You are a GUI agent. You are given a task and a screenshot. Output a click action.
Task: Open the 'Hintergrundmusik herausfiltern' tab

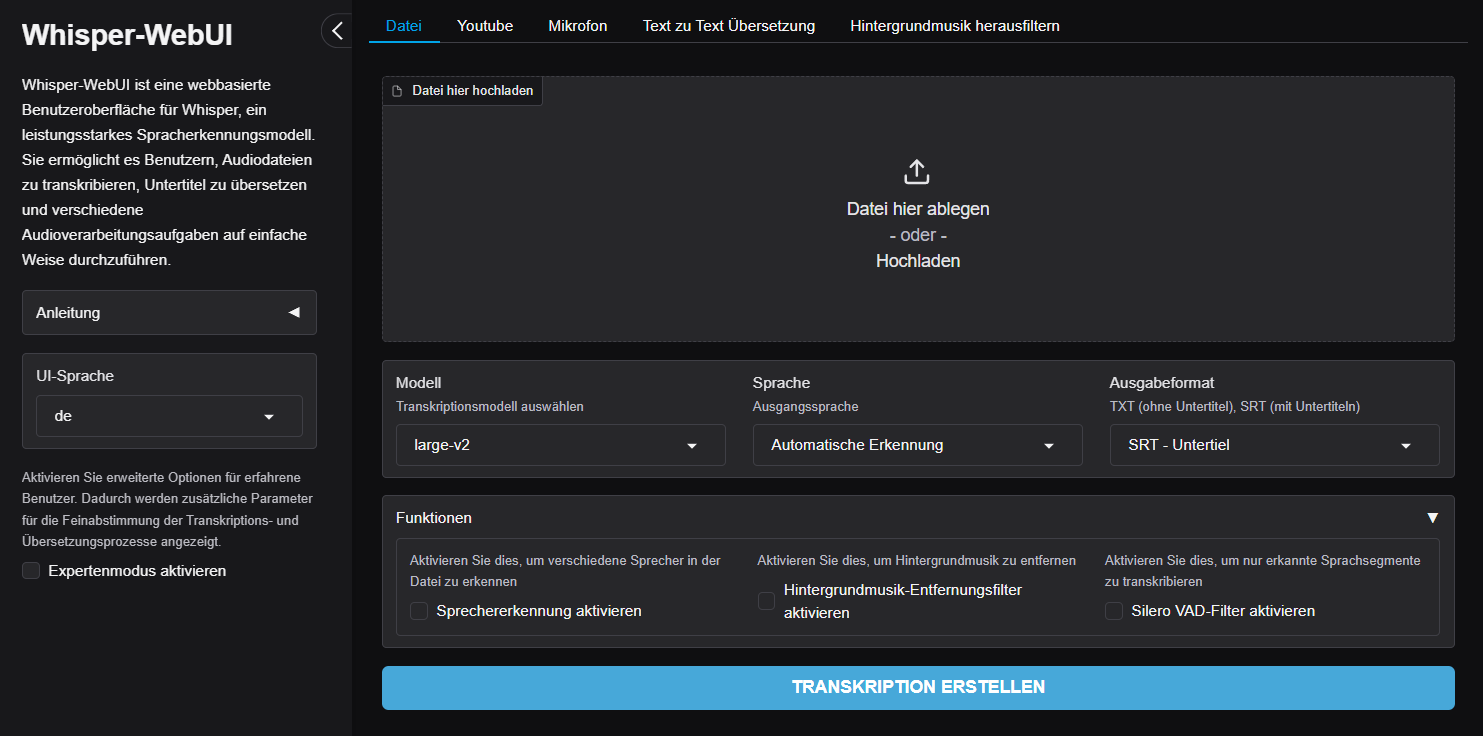click(x=954, y=26)
